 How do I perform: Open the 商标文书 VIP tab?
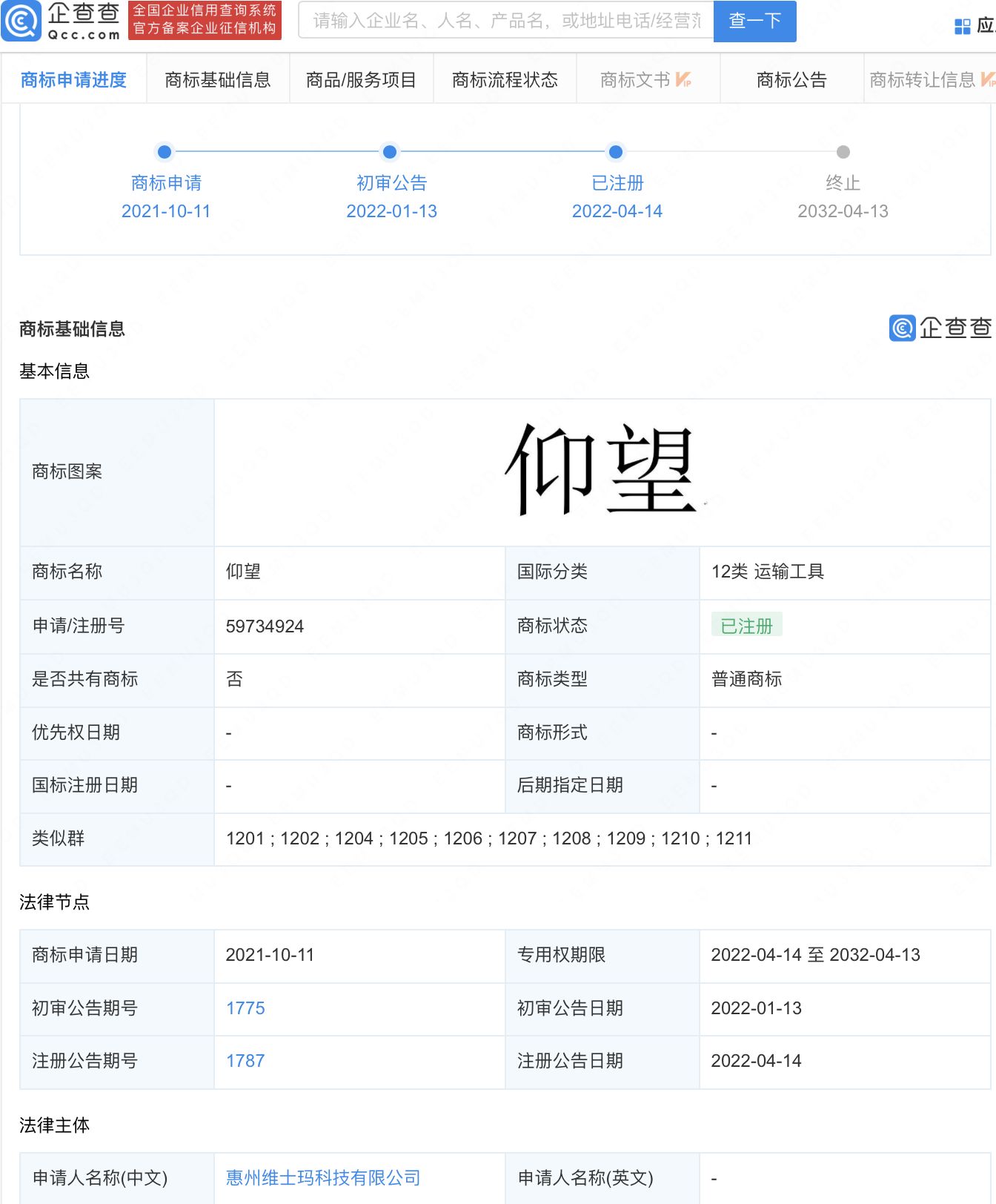[647, 79]
